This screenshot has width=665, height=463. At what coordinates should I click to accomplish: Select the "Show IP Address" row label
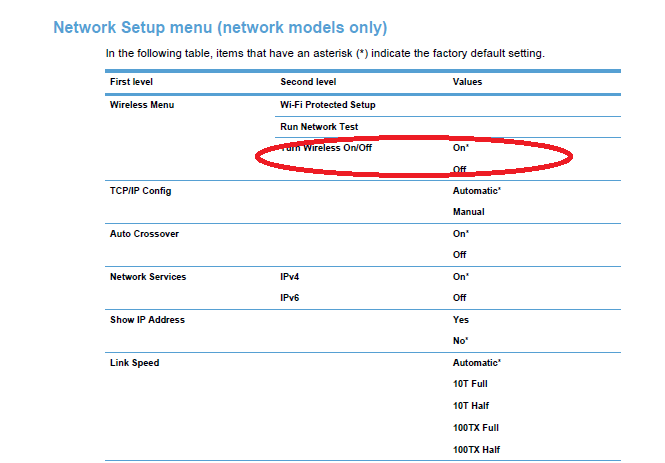(147, 320)
